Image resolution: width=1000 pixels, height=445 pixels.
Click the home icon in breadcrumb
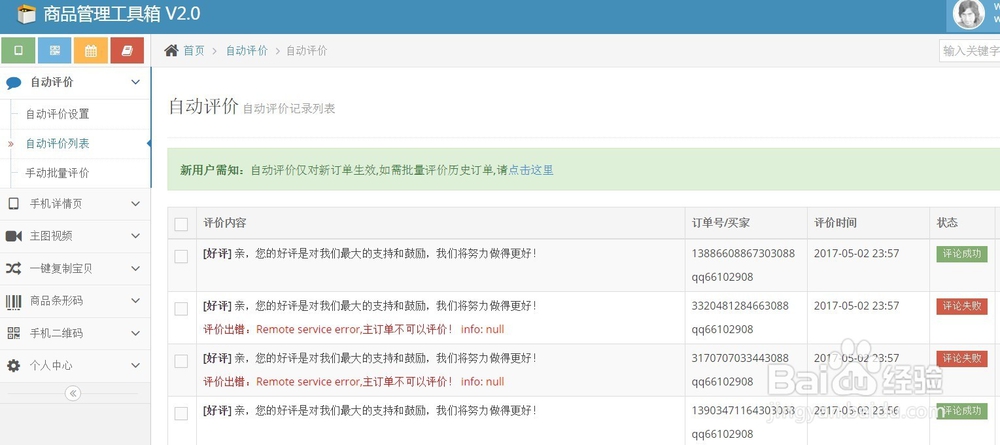point(171,51)
